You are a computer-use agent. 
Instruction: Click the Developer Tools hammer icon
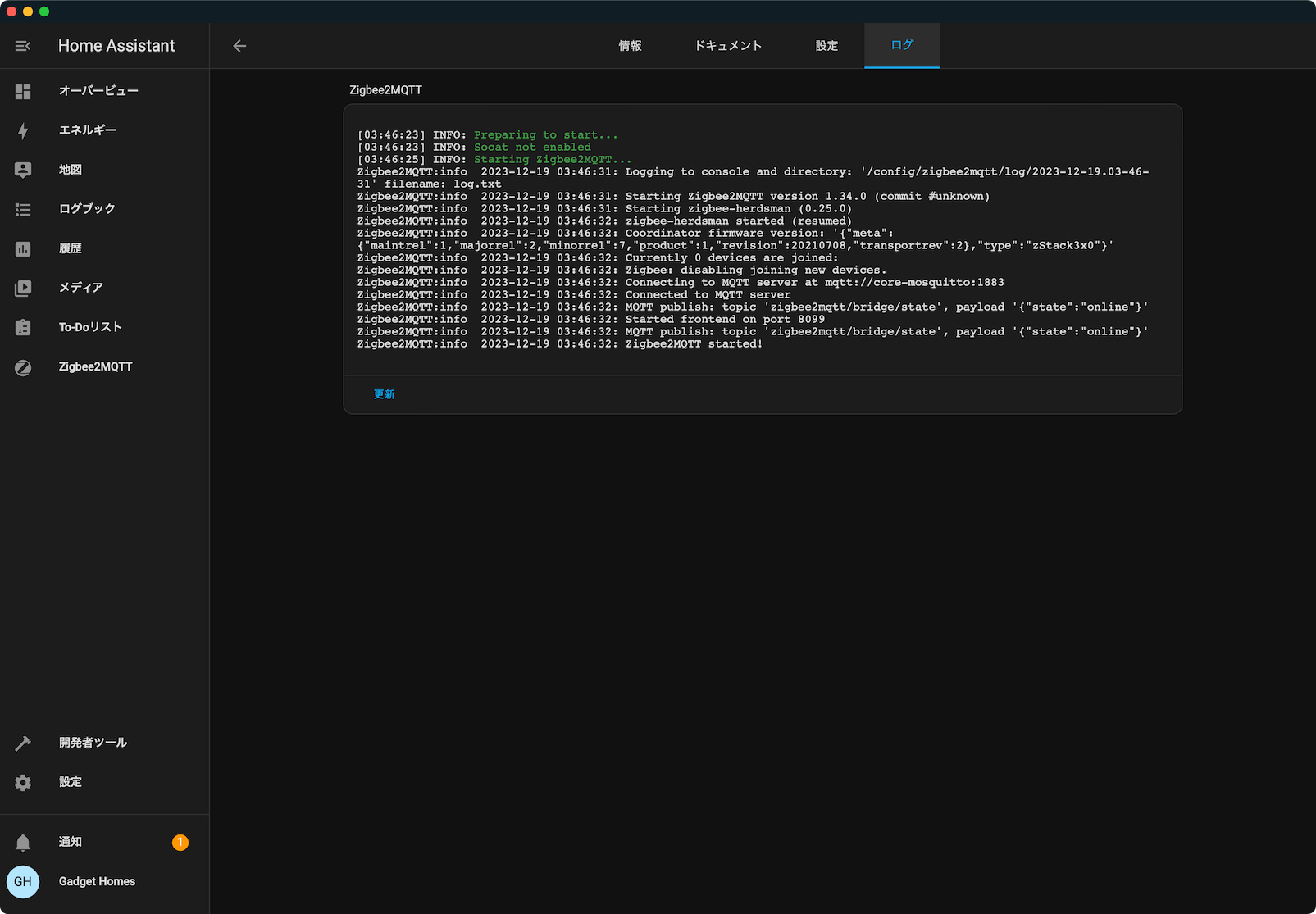(x=23, y=743)
